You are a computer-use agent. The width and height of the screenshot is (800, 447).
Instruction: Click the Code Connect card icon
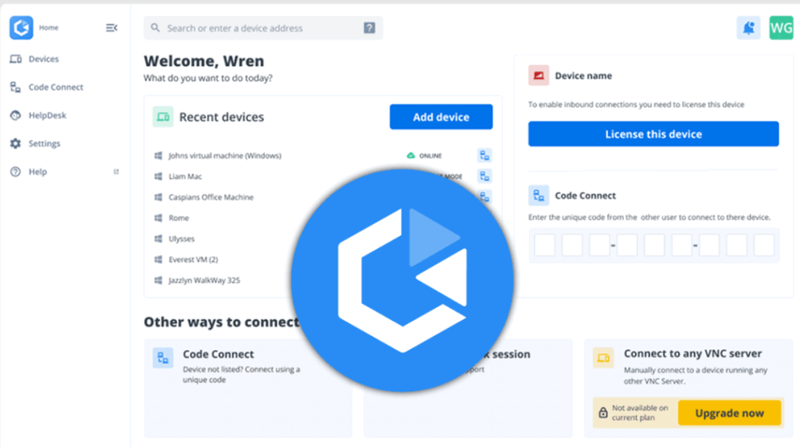pyautogui.click(x=163, y=358)
